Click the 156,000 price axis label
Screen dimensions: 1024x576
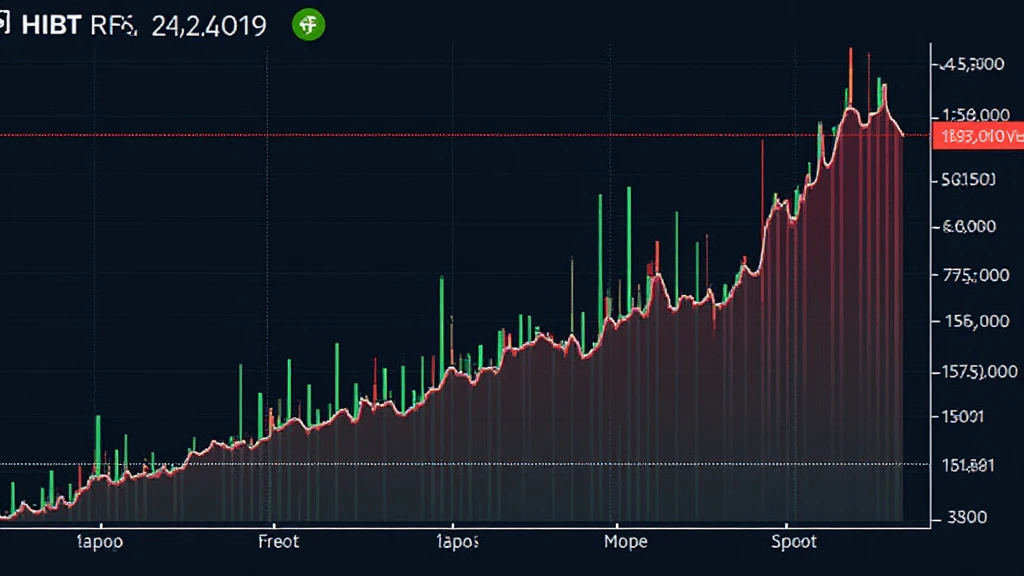coord(969,321)
